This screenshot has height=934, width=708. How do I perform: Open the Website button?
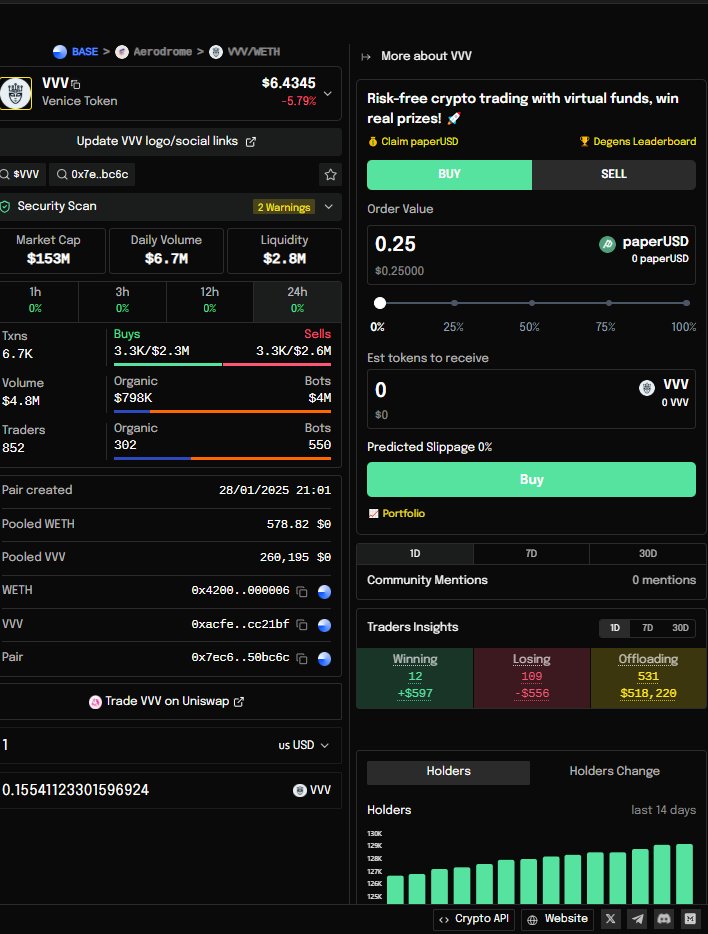(x=559, y=919)
